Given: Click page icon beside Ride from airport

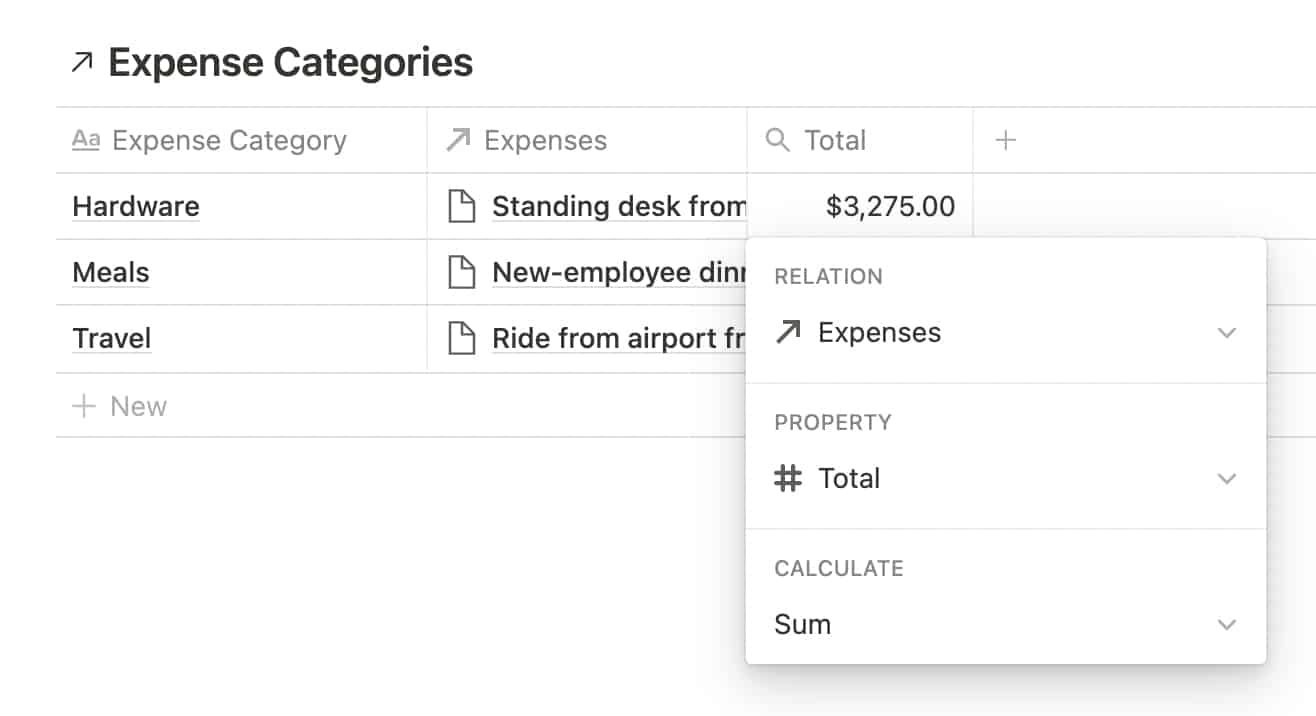Looking at the screenshot, I should click(x=461, y=339).
